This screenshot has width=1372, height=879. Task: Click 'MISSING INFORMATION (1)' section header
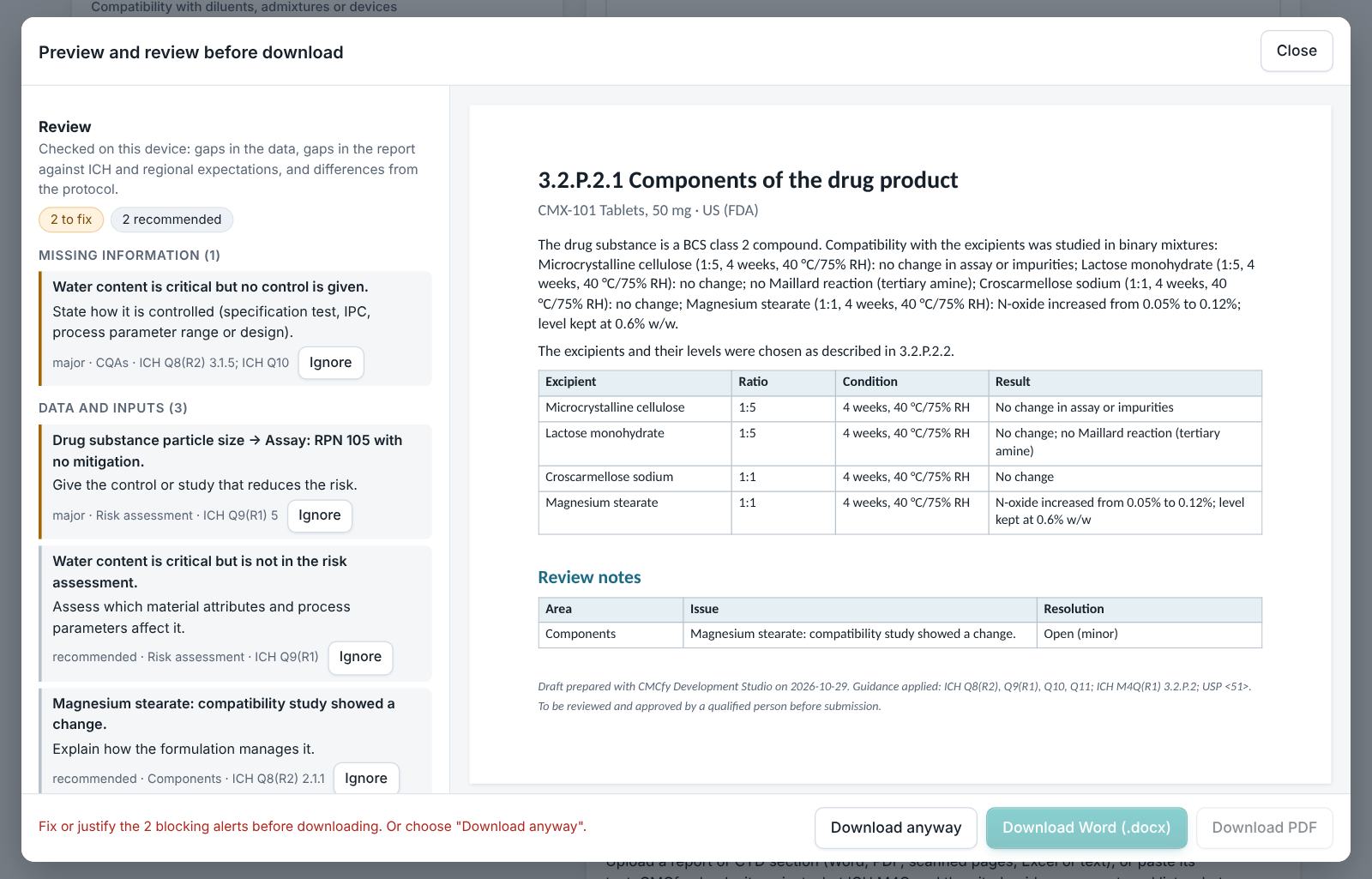coord(129,256)
